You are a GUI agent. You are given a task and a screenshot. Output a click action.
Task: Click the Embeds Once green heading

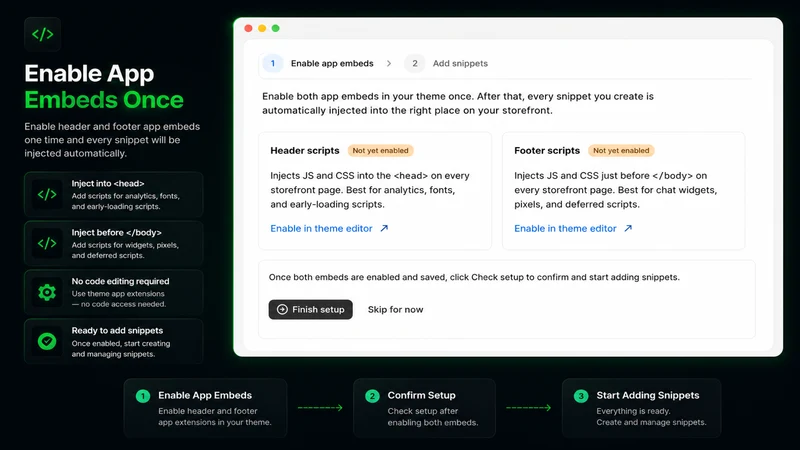[104, 100]
